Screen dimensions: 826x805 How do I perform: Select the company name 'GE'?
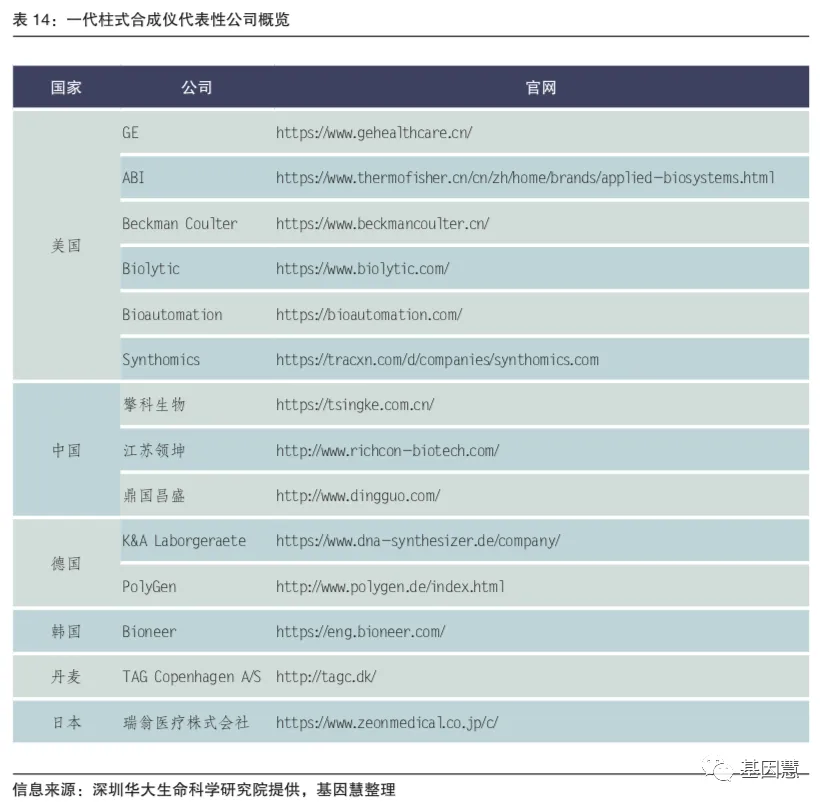point(131,133)
